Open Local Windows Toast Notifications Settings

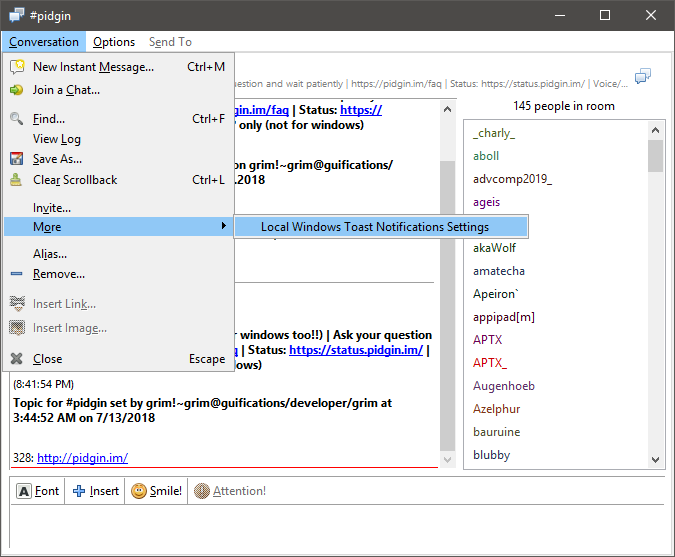[x=381, y=226]
